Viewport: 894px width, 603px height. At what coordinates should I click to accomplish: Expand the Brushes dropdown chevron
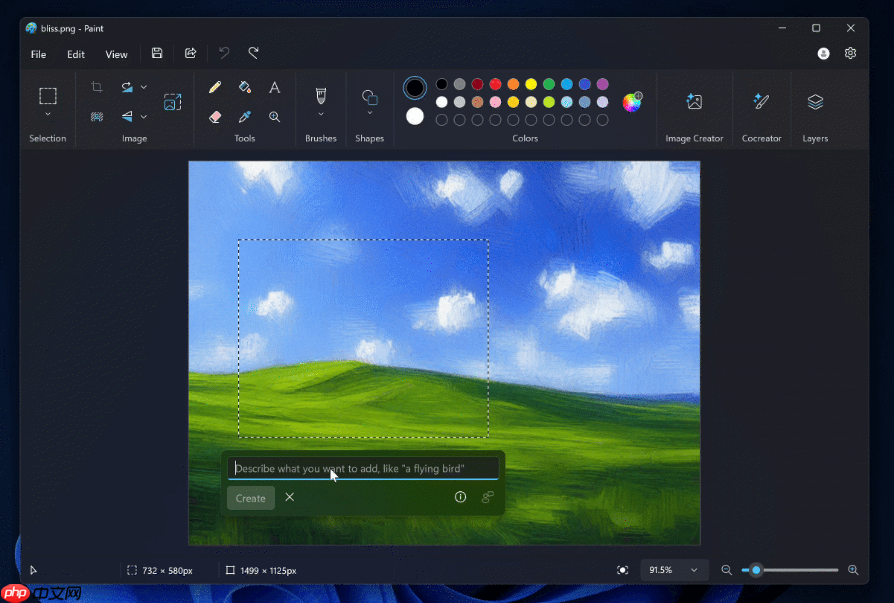321,115
